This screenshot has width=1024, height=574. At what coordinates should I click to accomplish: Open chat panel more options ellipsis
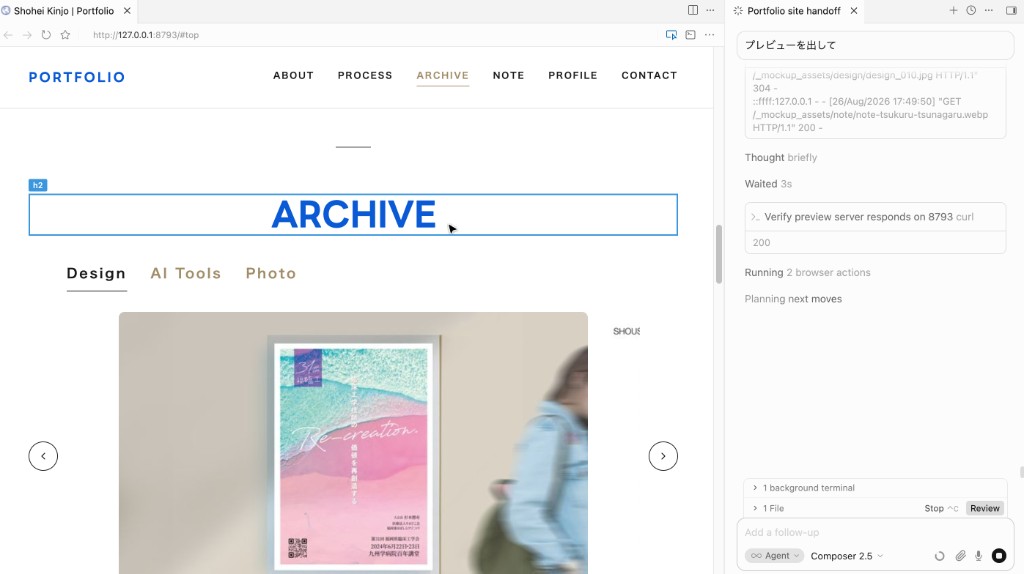(989, 10)
